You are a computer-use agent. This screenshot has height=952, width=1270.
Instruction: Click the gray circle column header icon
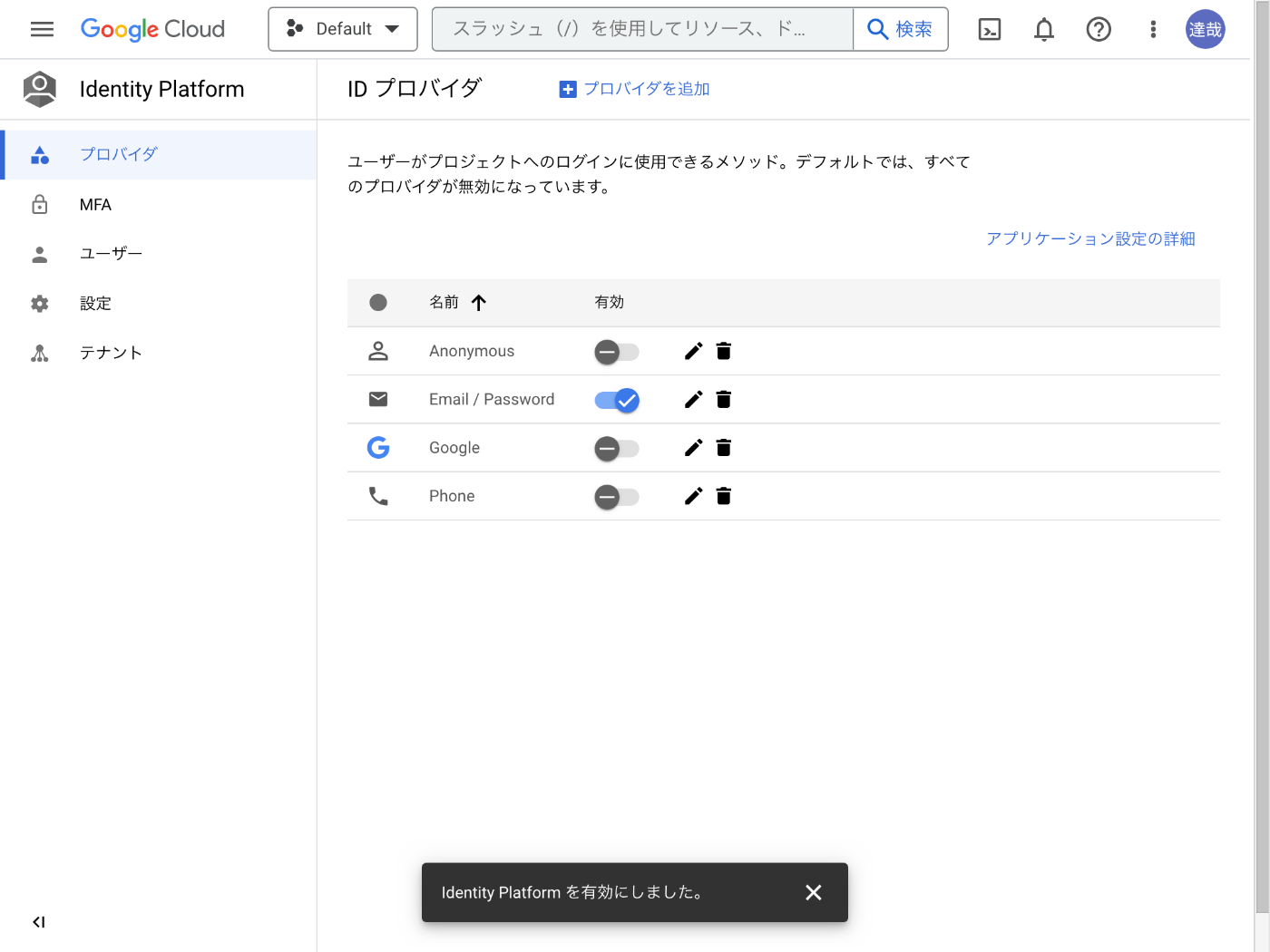[x=378, y=302]
